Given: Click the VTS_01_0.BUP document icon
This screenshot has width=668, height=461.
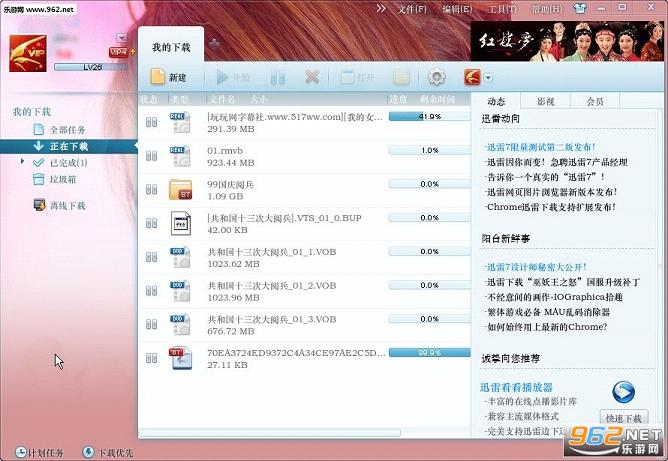Looking at the screenshot, I should [x=181, y=223].
